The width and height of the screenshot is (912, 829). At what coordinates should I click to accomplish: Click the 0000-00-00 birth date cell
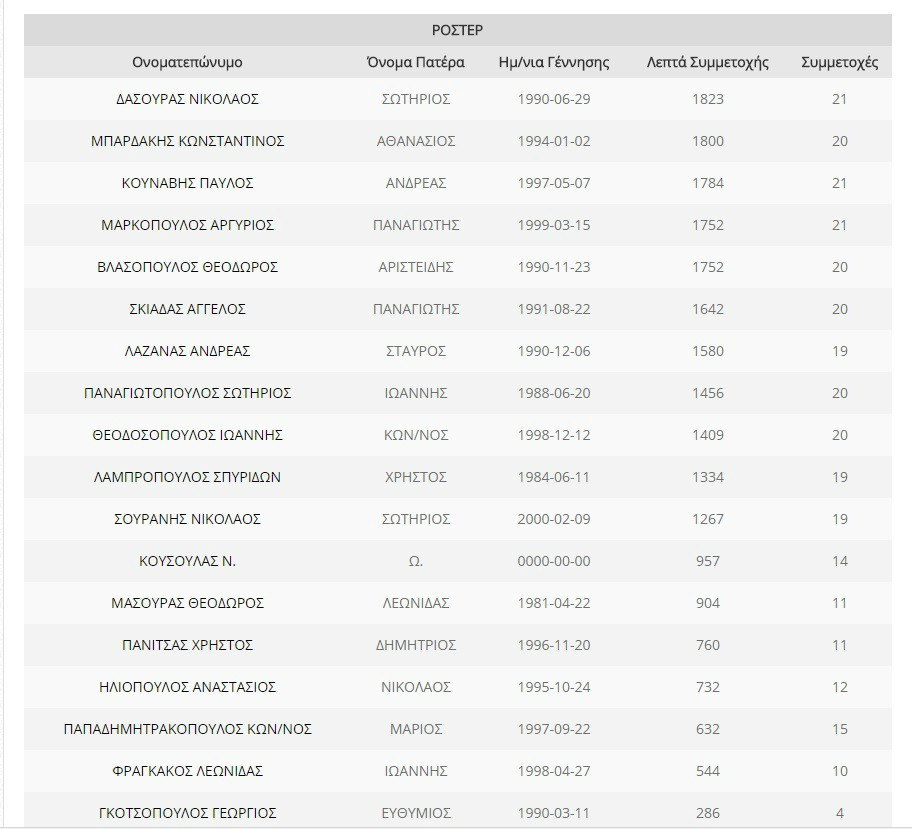tap(554, 561)
